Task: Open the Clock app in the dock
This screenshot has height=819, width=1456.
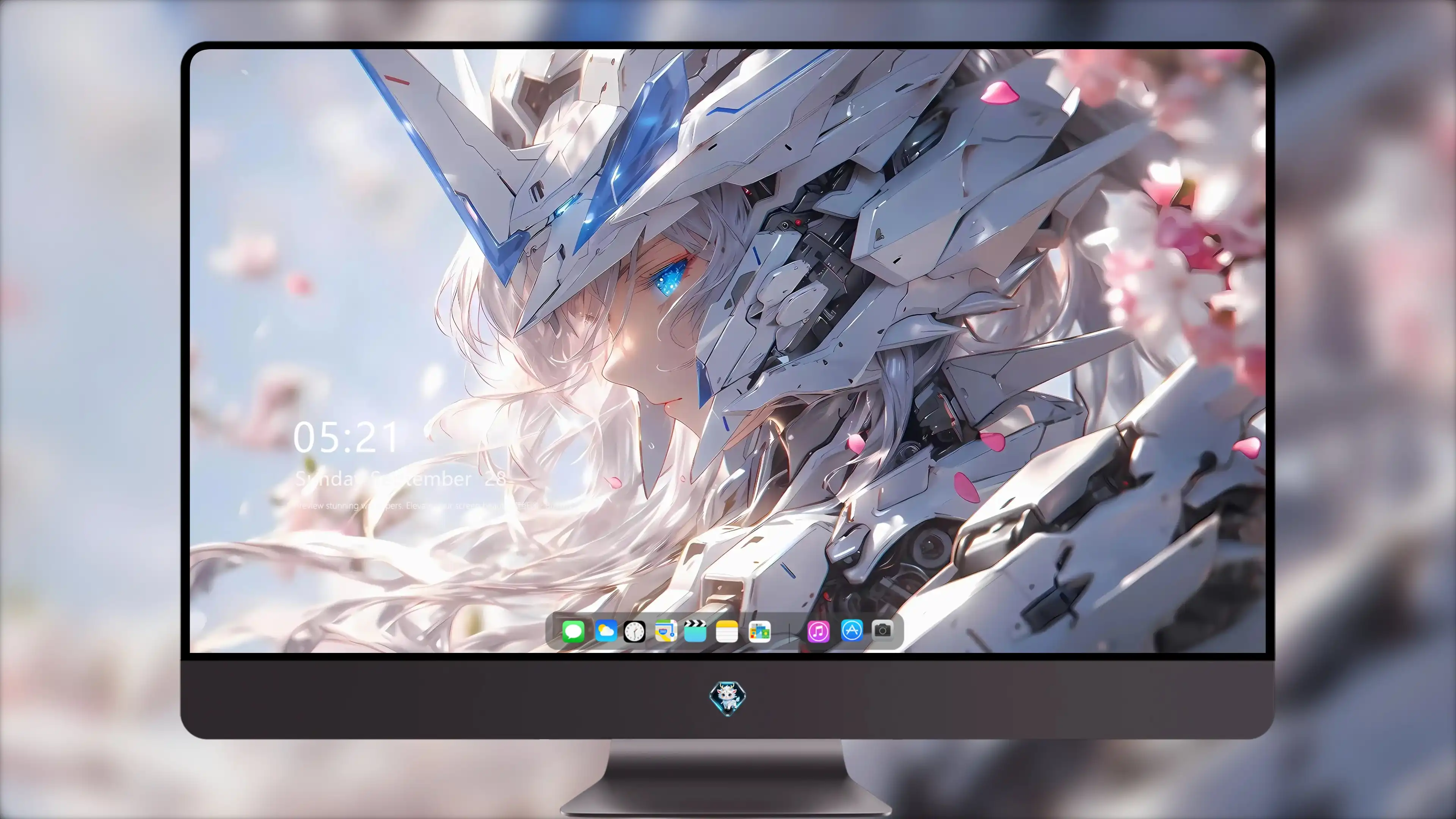Action: (x=634, y=631)
